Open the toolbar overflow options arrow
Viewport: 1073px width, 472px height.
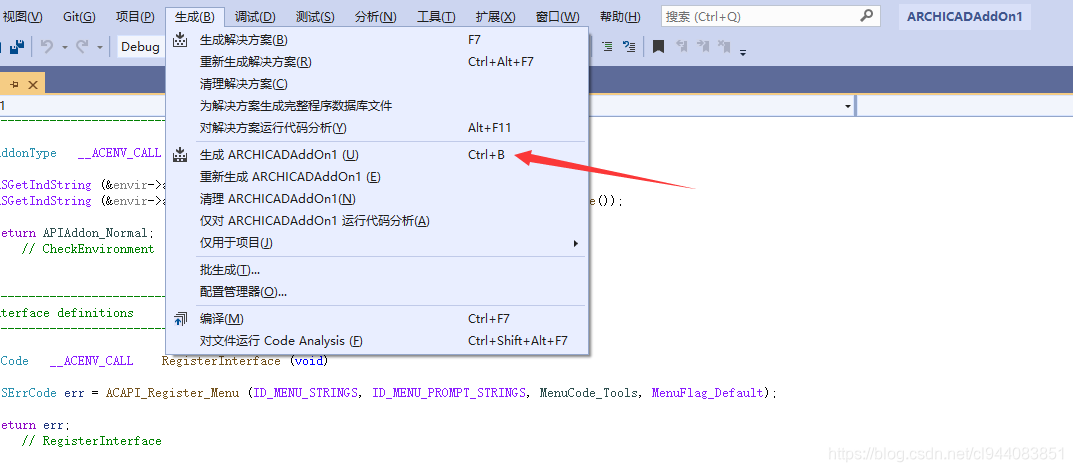[743, 51]
